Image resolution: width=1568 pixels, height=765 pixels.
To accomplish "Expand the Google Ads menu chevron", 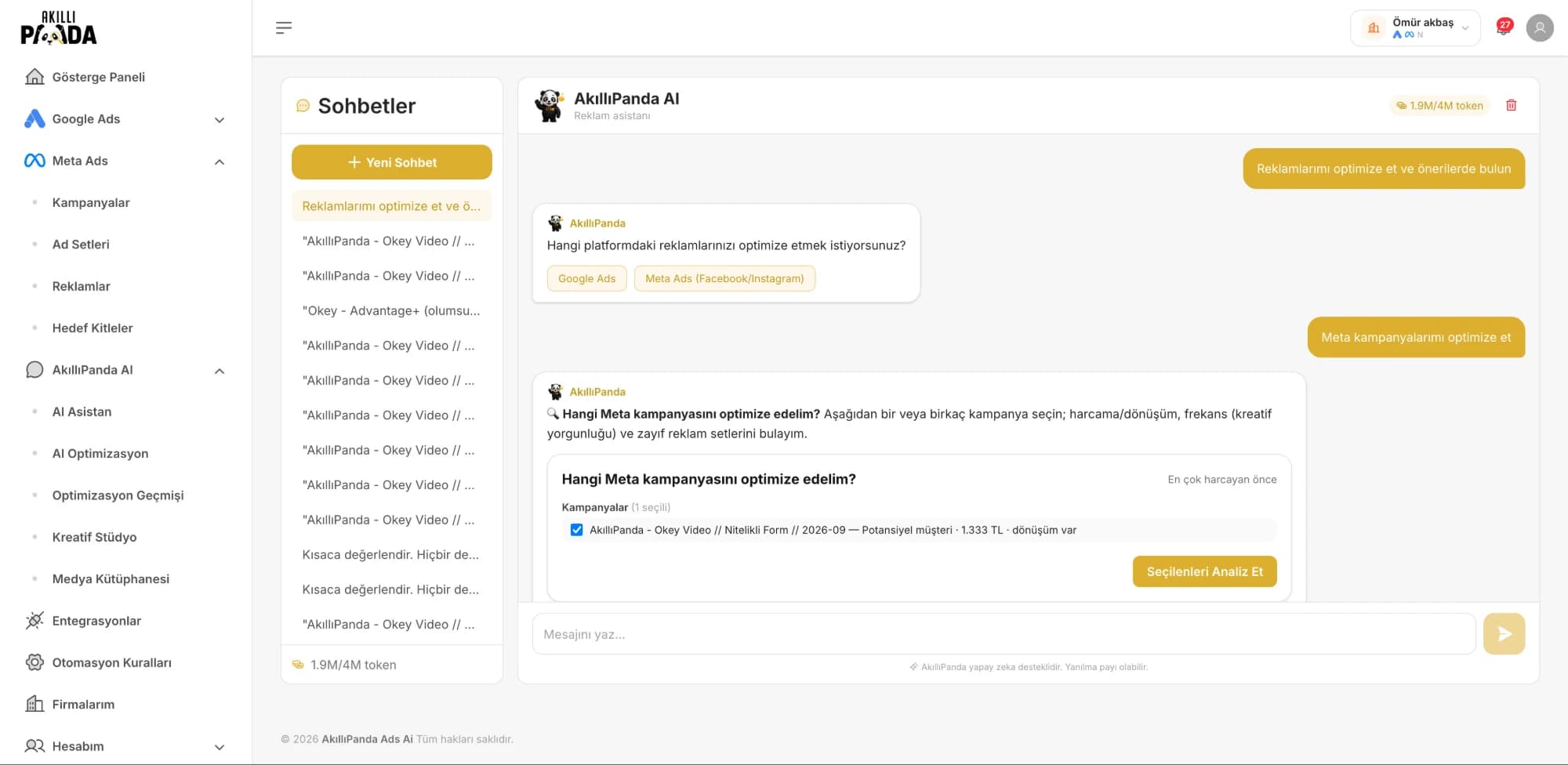I will click(x=220, y=120).
